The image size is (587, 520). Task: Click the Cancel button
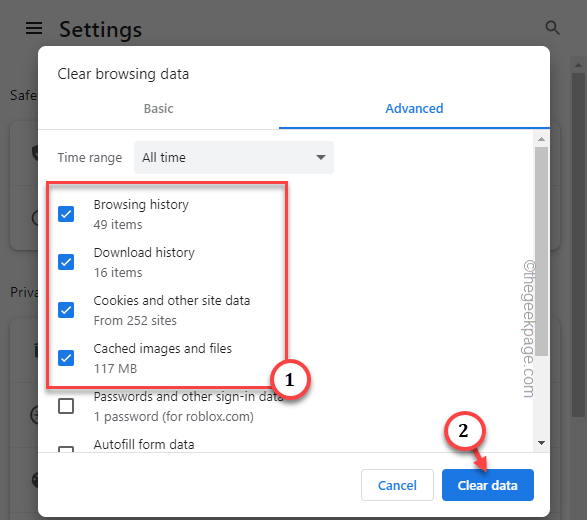click(x=397, y=485)
